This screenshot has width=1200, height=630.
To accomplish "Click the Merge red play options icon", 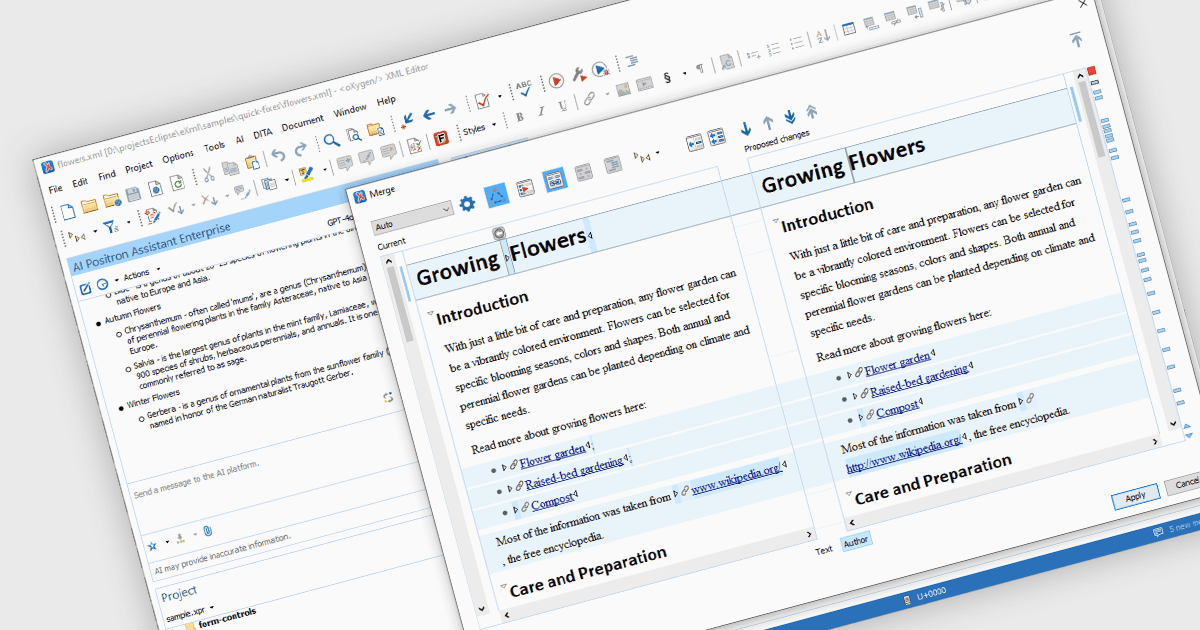I will [x=526, y=188].
